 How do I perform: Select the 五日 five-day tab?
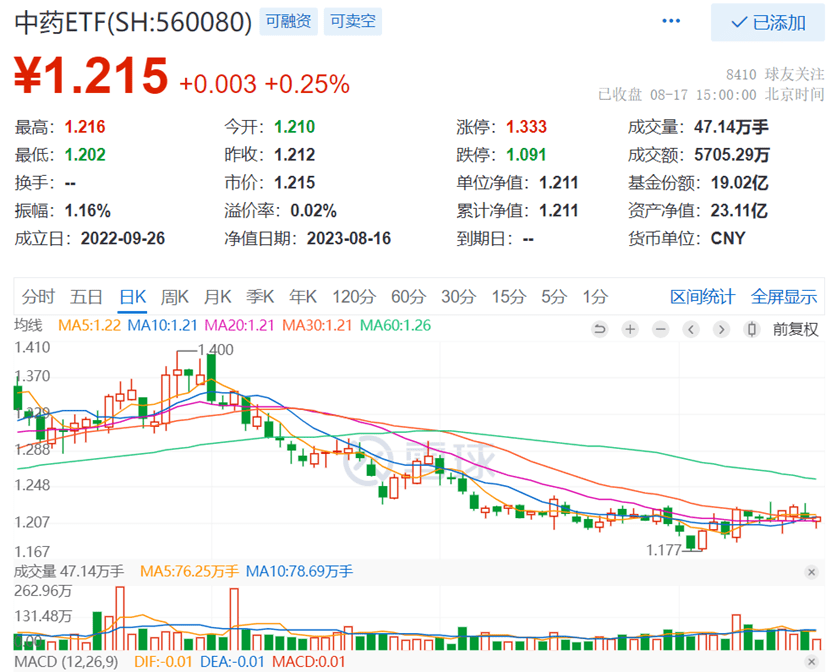[86, 296]
